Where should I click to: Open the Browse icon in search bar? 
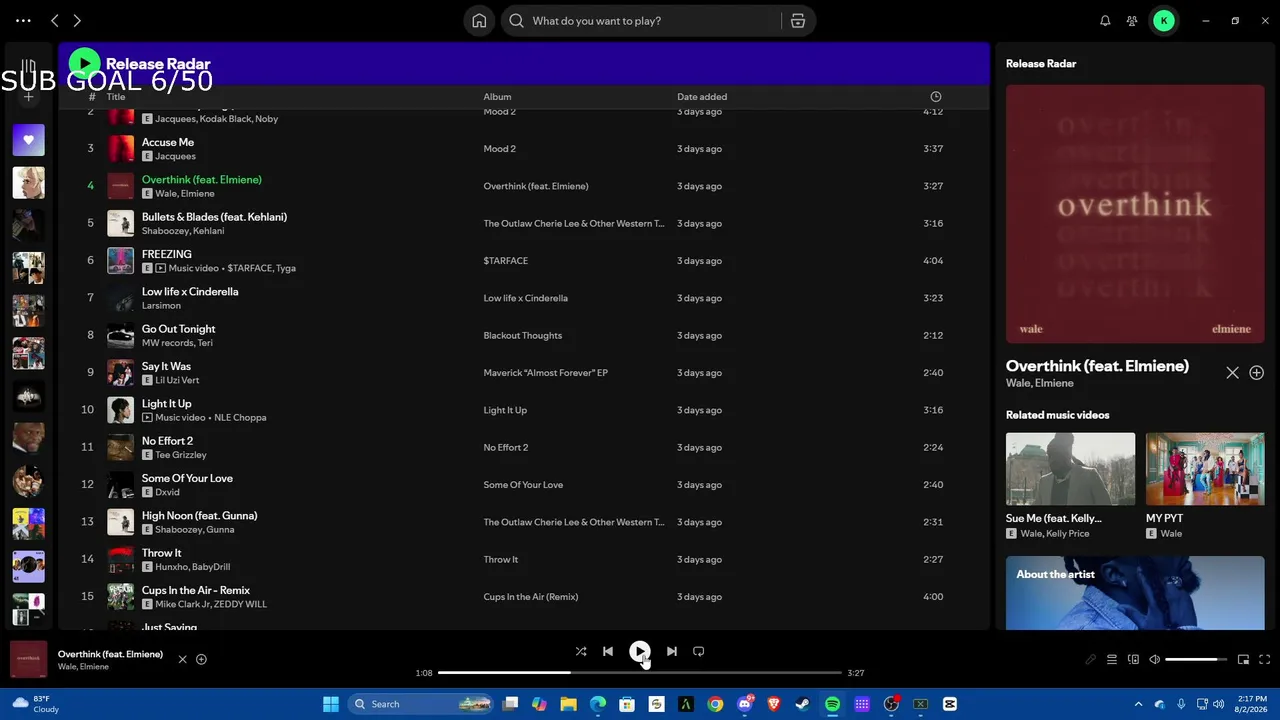[x=797, y=21]
